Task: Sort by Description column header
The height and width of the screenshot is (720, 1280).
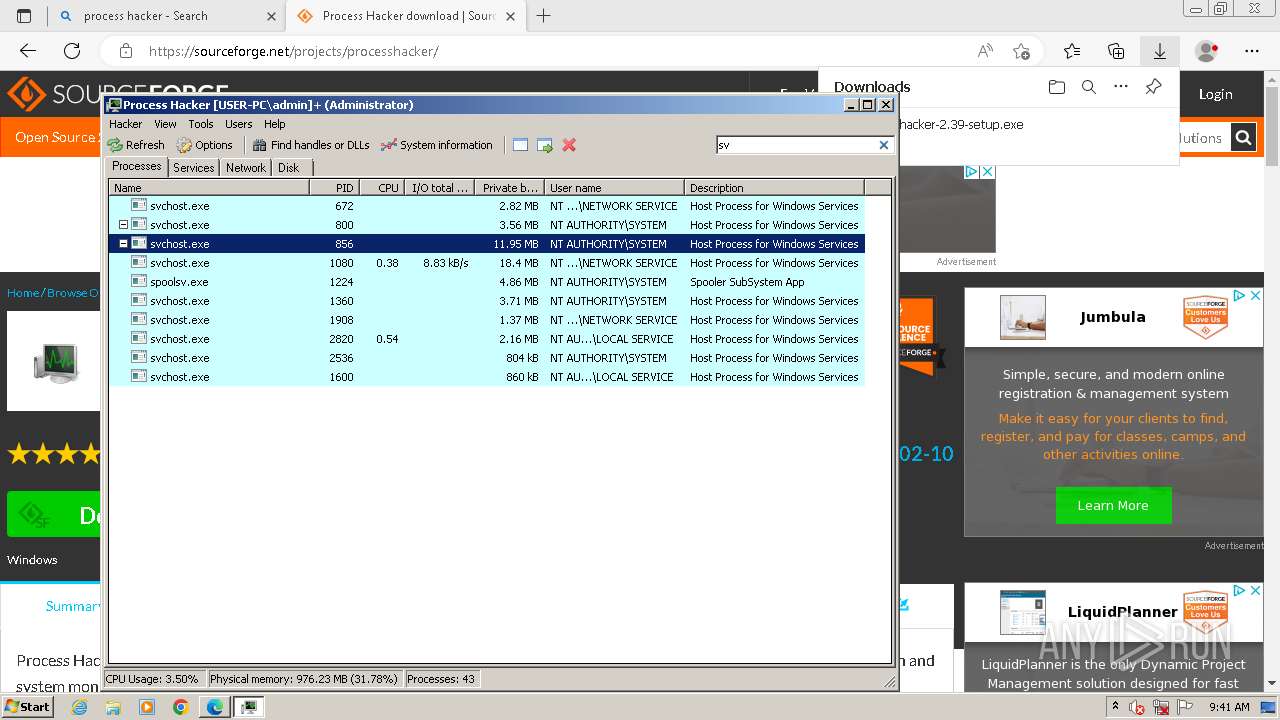Action: click(x=774, y=187)
